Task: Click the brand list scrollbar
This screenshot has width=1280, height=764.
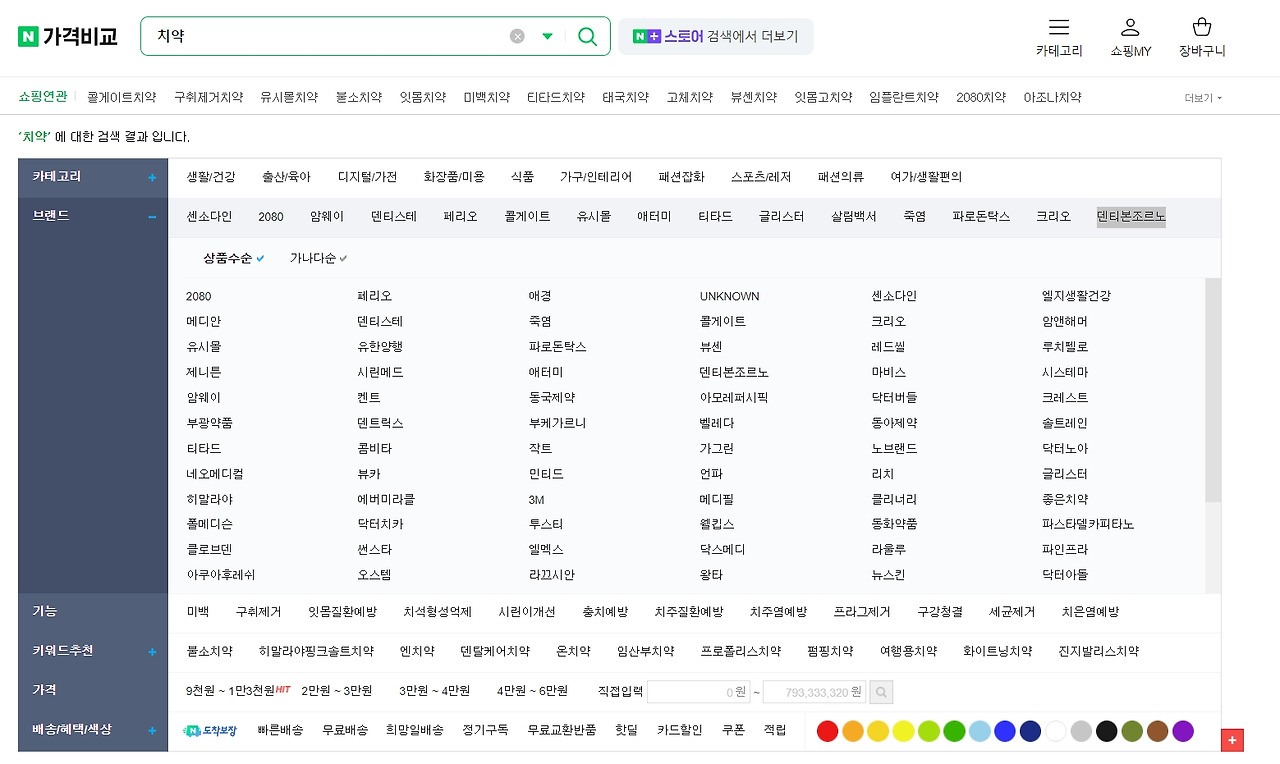Action: (x=1213, y=390)
